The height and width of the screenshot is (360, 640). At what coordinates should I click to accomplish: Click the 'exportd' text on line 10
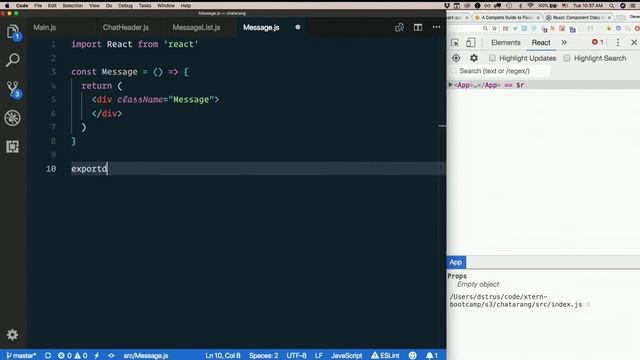coord(89,169)
